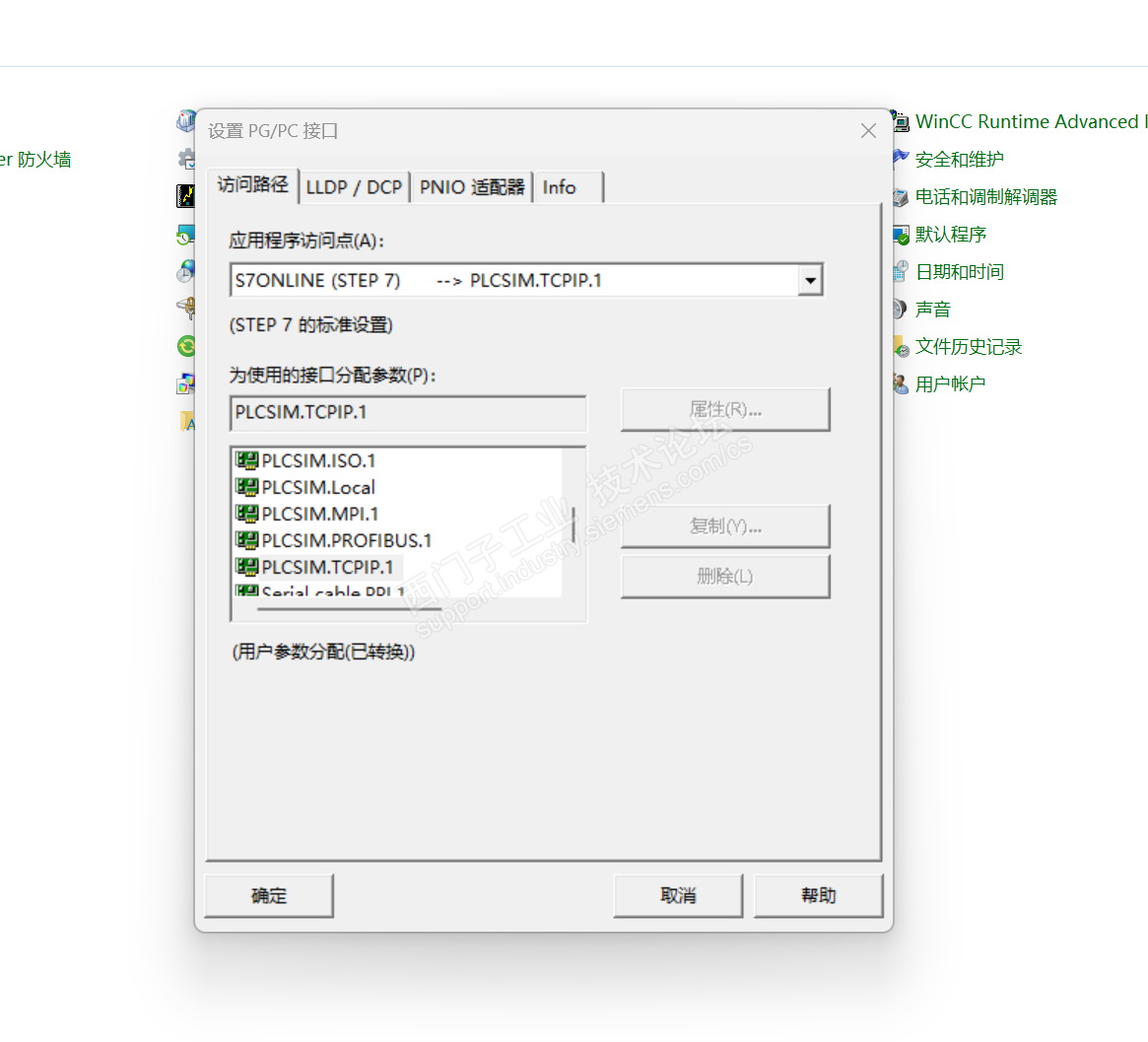Image resolution: width=1148 pixels, height=1042 pixels.
Task: Open the 防火墙 link in Control Panel
Action: coord(35,159)
